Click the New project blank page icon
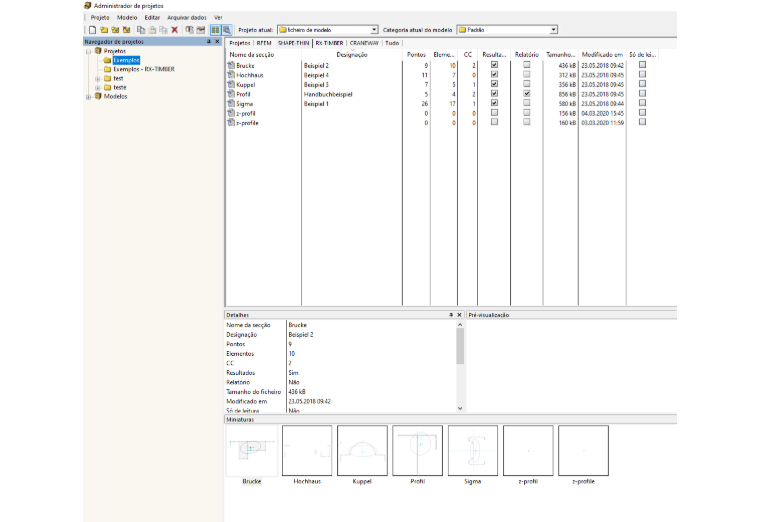The image size is (760, 522). [x=92, y=30]
